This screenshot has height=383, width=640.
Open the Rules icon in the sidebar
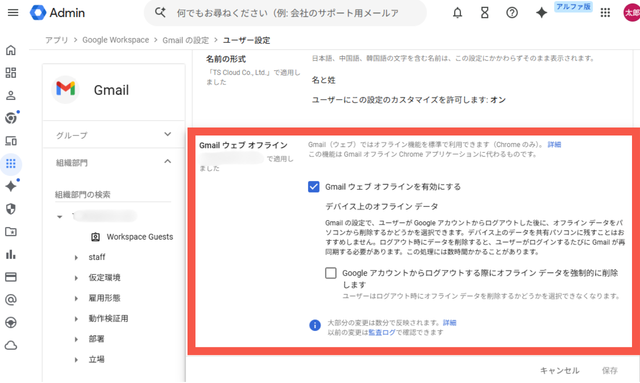[11, 323]
